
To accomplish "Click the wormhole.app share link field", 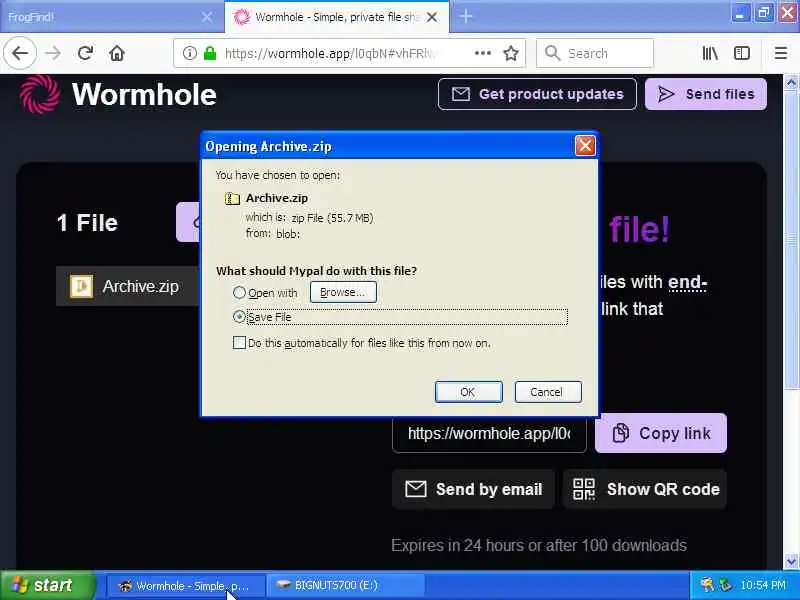I will 489,434.
